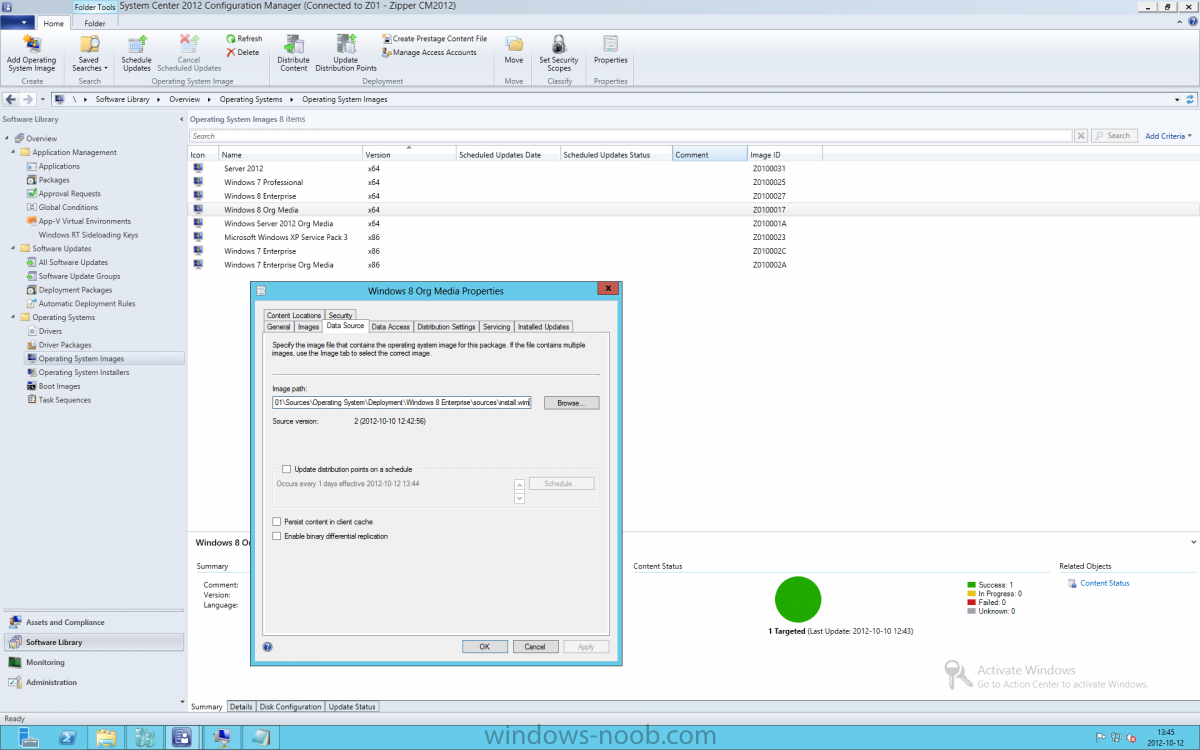Collapse Software Updates tree node

(14, 249)
